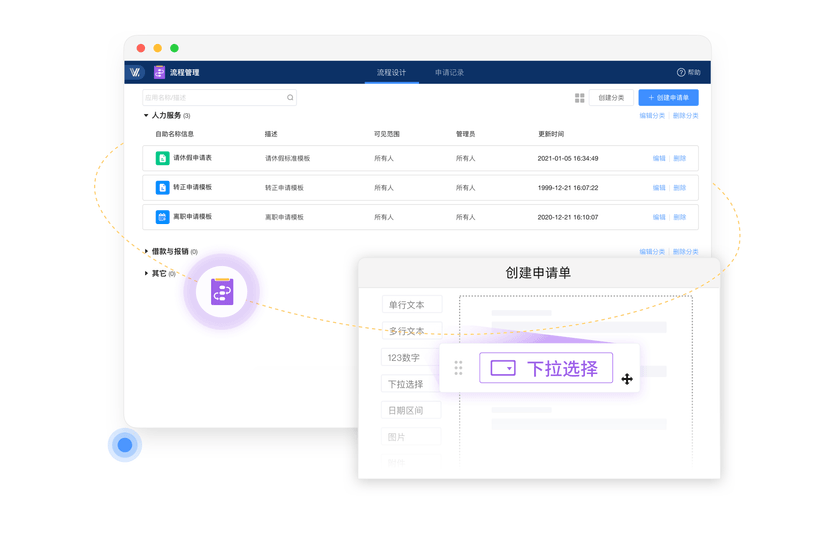Expand the 其它 category
Viewport: 828px width, 552px height.
point(146,273)
